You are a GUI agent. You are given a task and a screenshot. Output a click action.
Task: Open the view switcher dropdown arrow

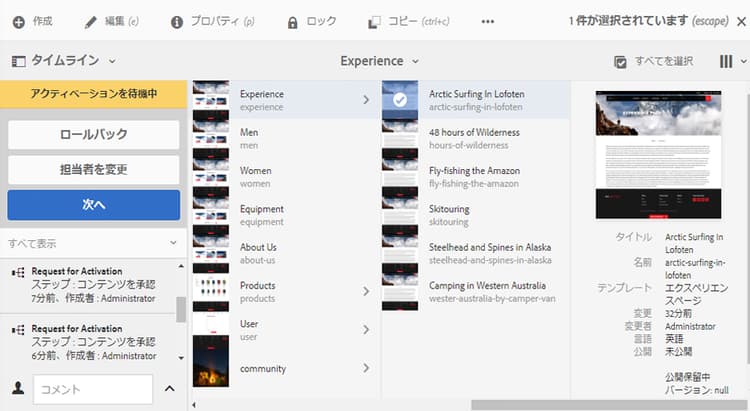[x=743, y=61]
